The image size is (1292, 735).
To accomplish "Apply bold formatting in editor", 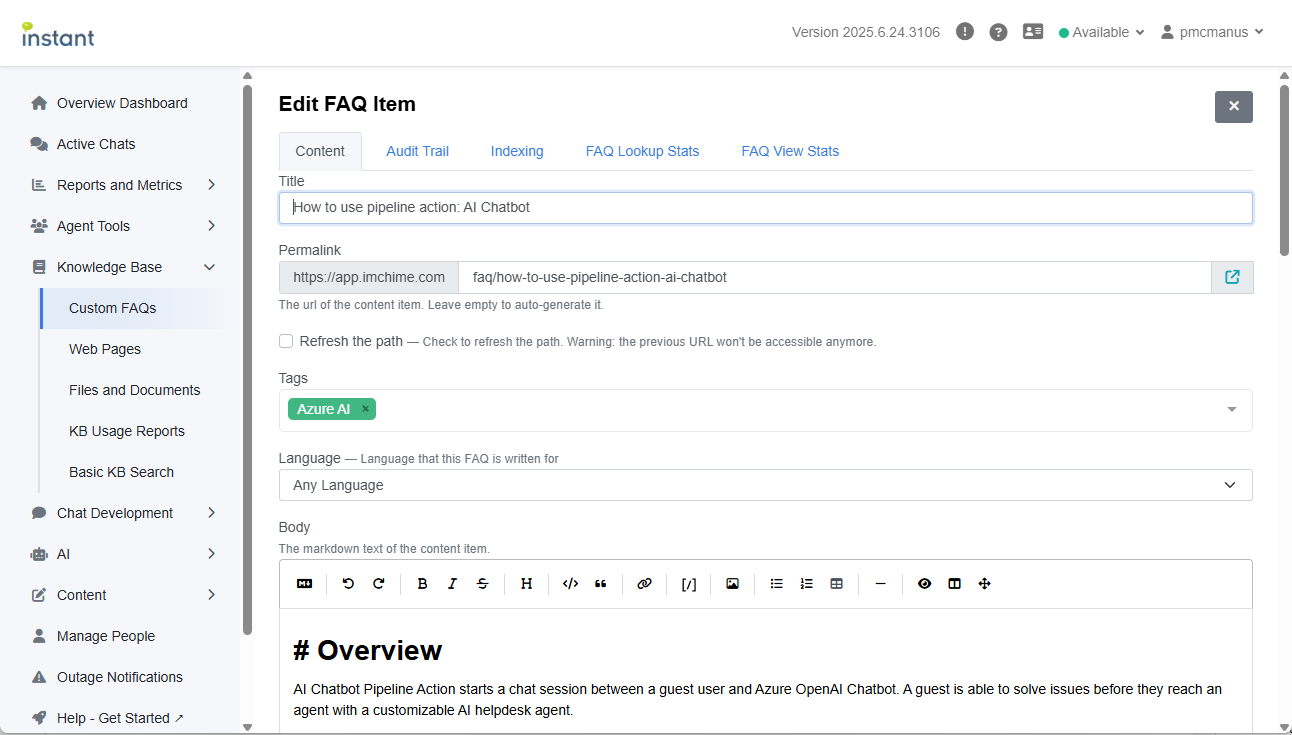I will [x=422, y=584].
